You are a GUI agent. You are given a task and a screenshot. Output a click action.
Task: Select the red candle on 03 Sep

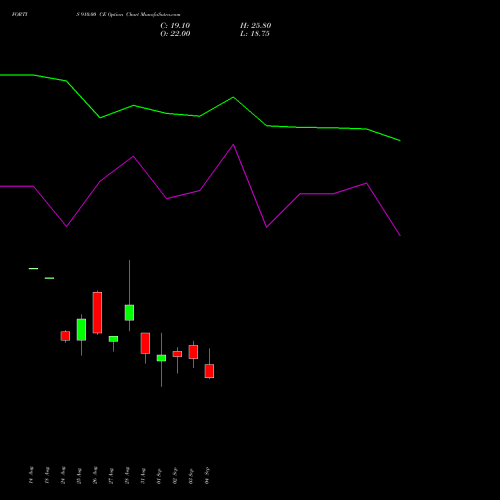click(x=193, y=352)
